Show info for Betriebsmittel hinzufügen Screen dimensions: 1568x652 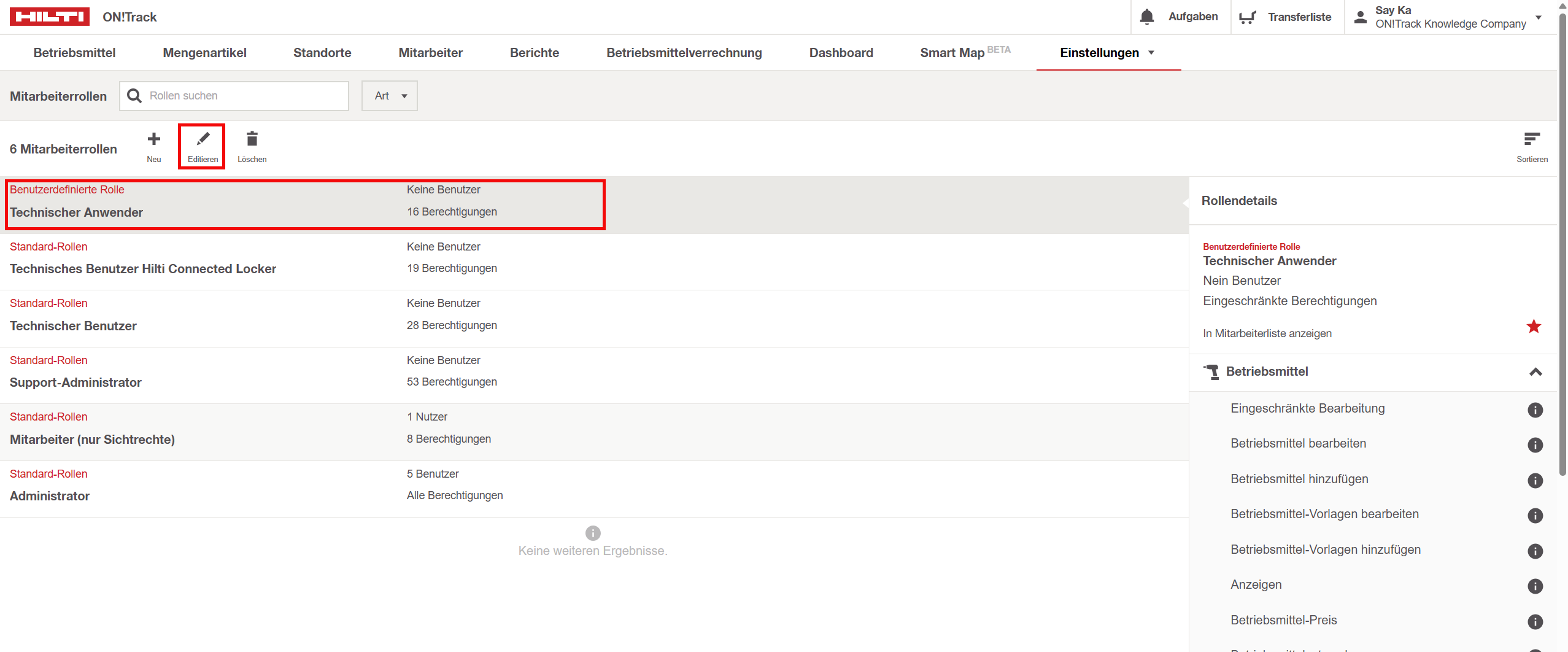(1535, 480)
